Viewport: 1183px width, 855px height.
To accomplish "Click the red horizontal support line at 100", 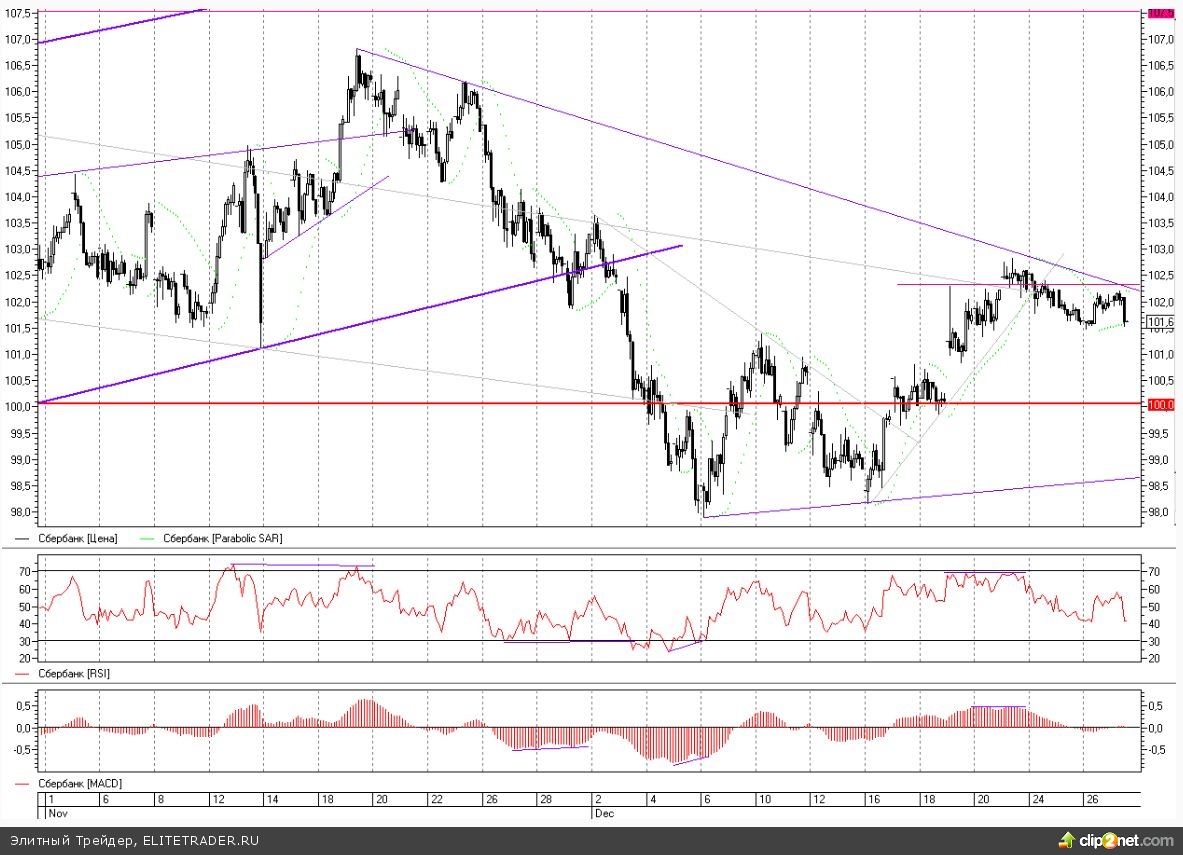I will coord(400,403).
